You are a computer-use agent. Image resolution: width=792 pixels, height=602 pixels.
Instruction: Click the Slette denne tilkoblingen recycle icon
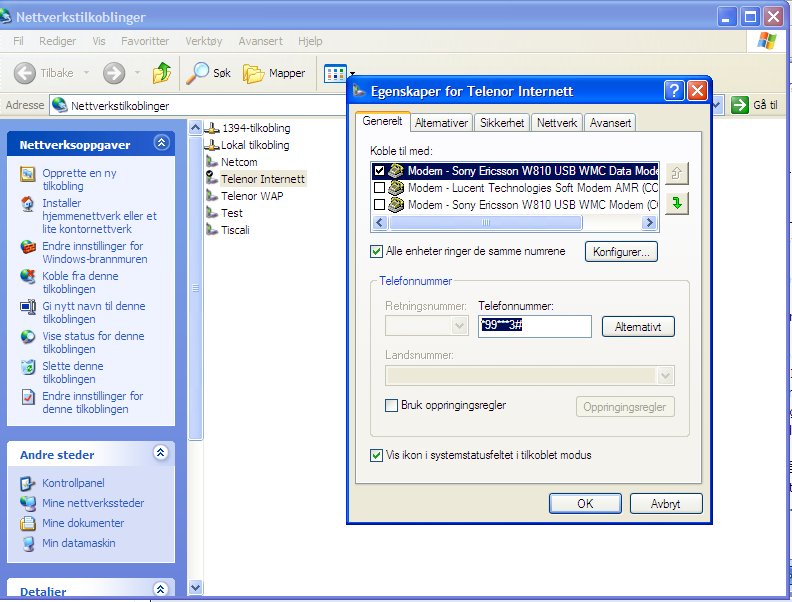(x=28, y=367)
